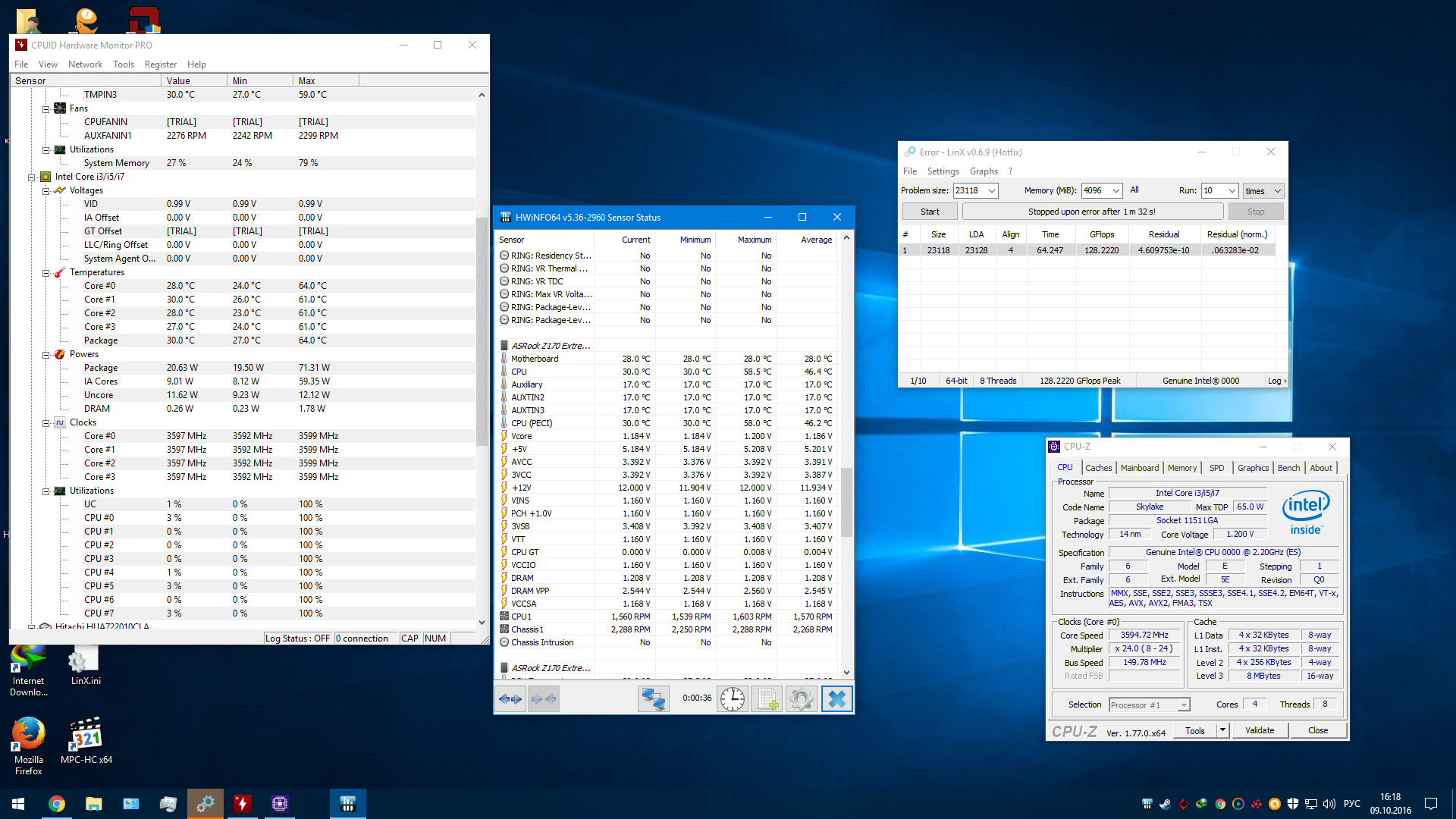Open the Problem size dropdown in LinX
This screenshot has height=819, width=1456.
click(991, 191)
